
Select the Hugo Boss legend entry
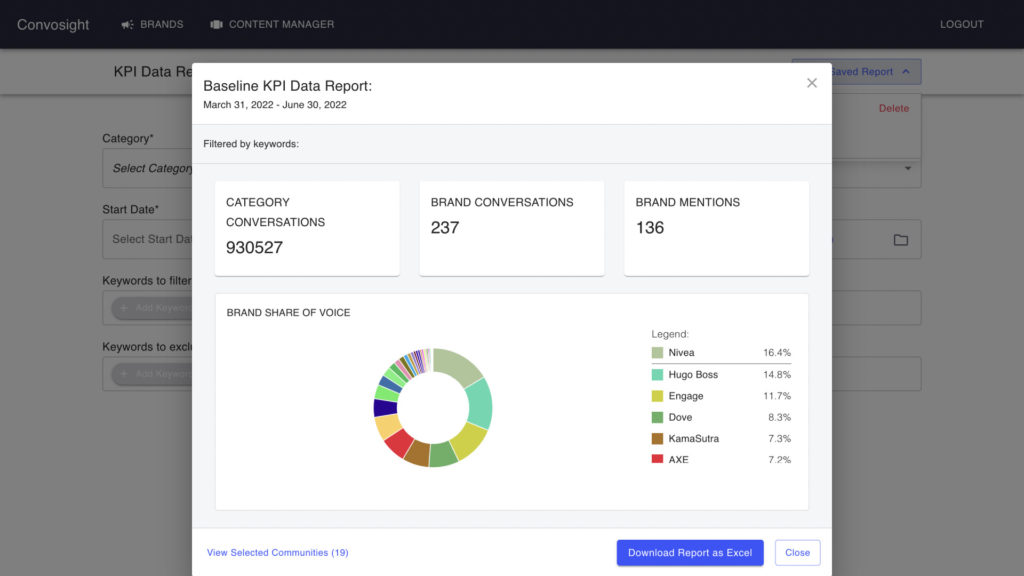point(693,375)
